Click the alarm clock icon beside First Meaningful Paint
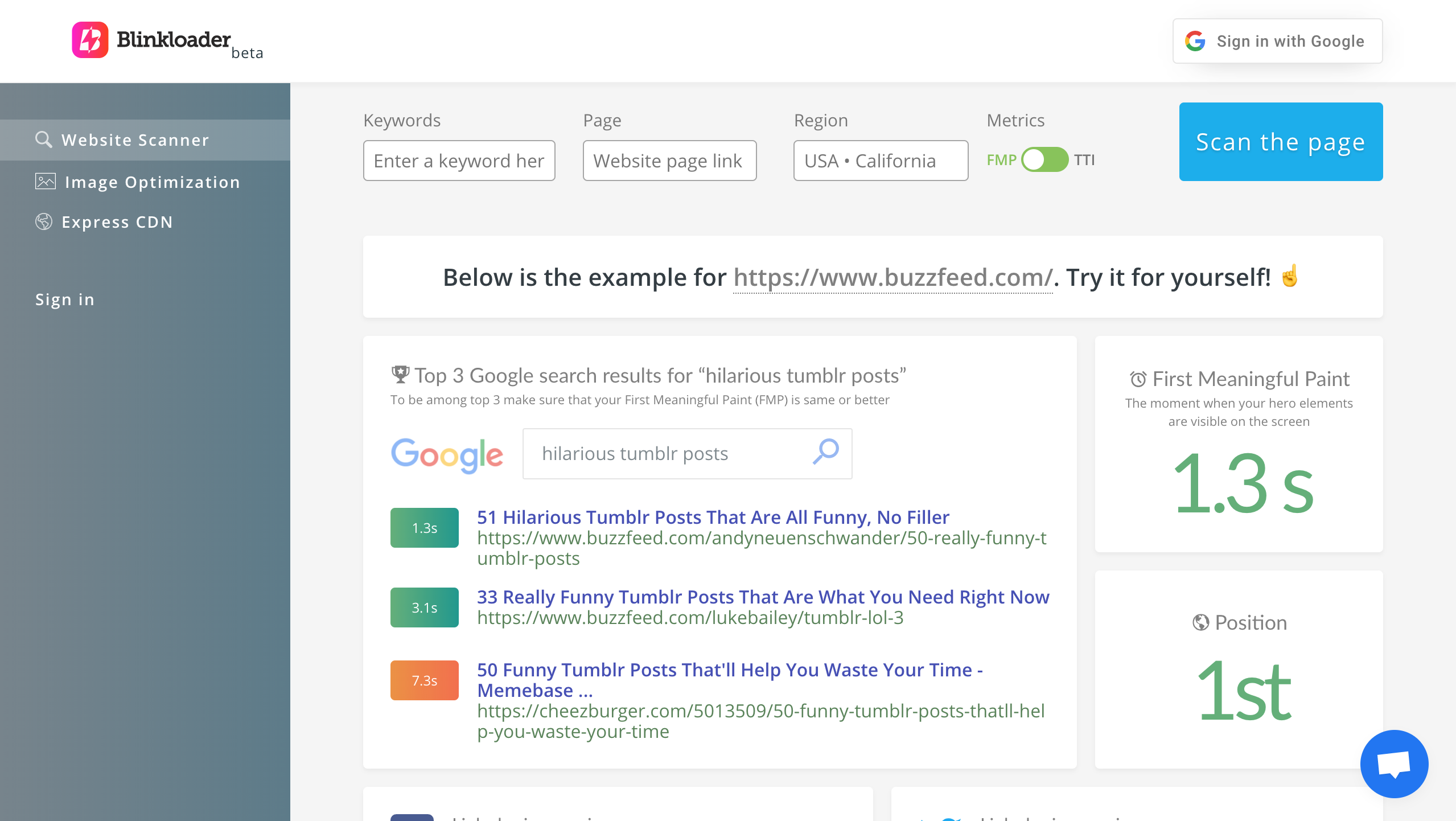The height and width of the screenshot is (821, 1456). point(1138,379)
